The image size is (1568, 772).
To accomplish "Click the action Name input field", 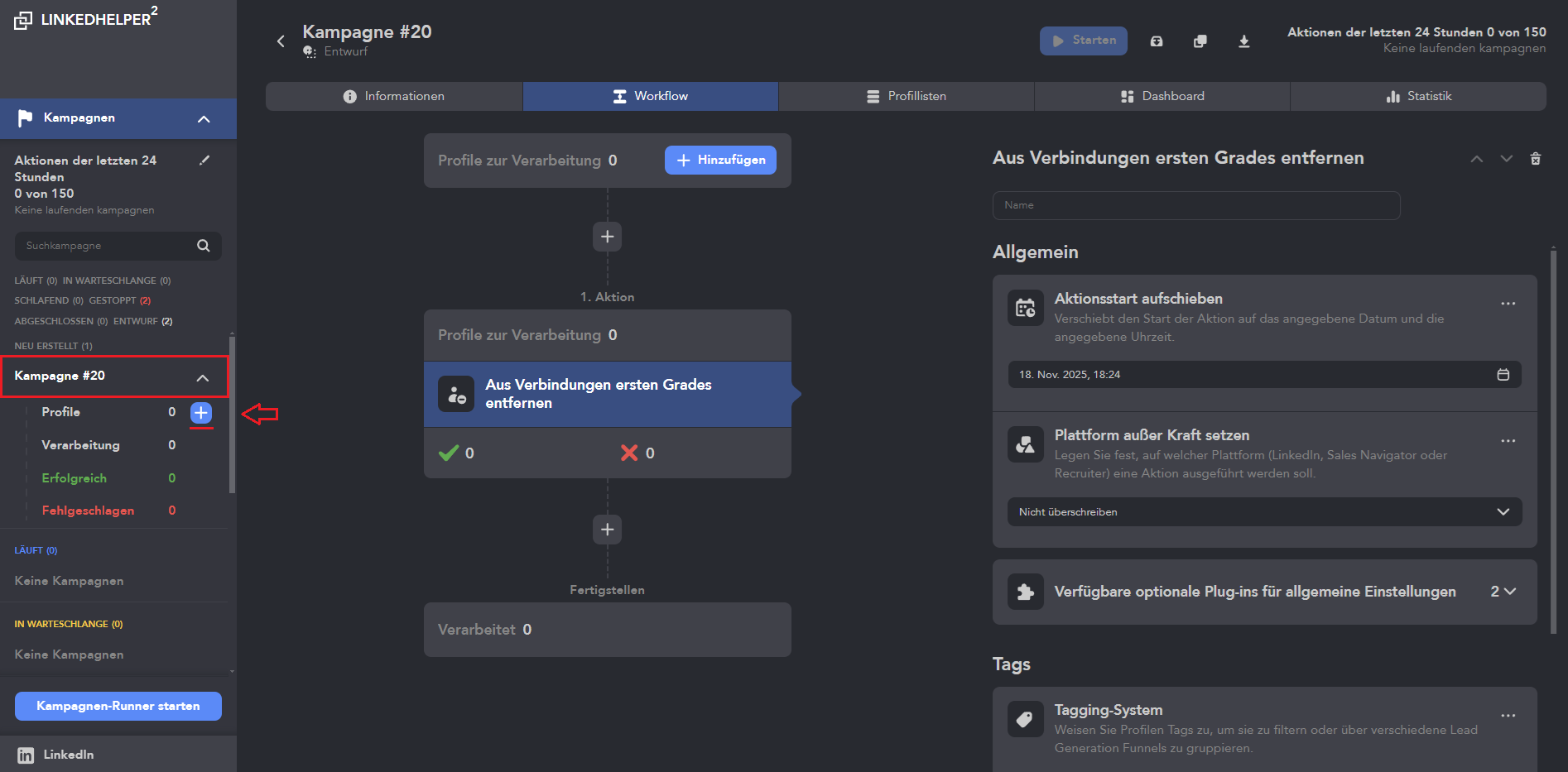I will (x=1195, y=205).
